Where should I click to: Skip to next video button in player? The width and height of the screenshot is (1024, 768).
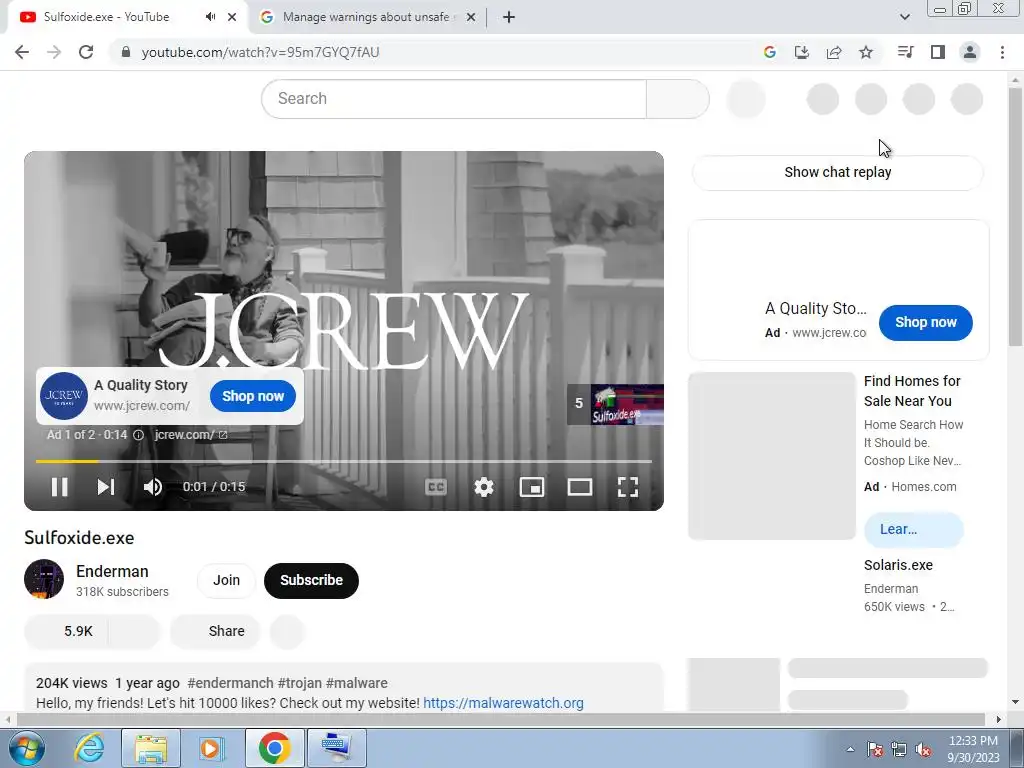(106, 487)
